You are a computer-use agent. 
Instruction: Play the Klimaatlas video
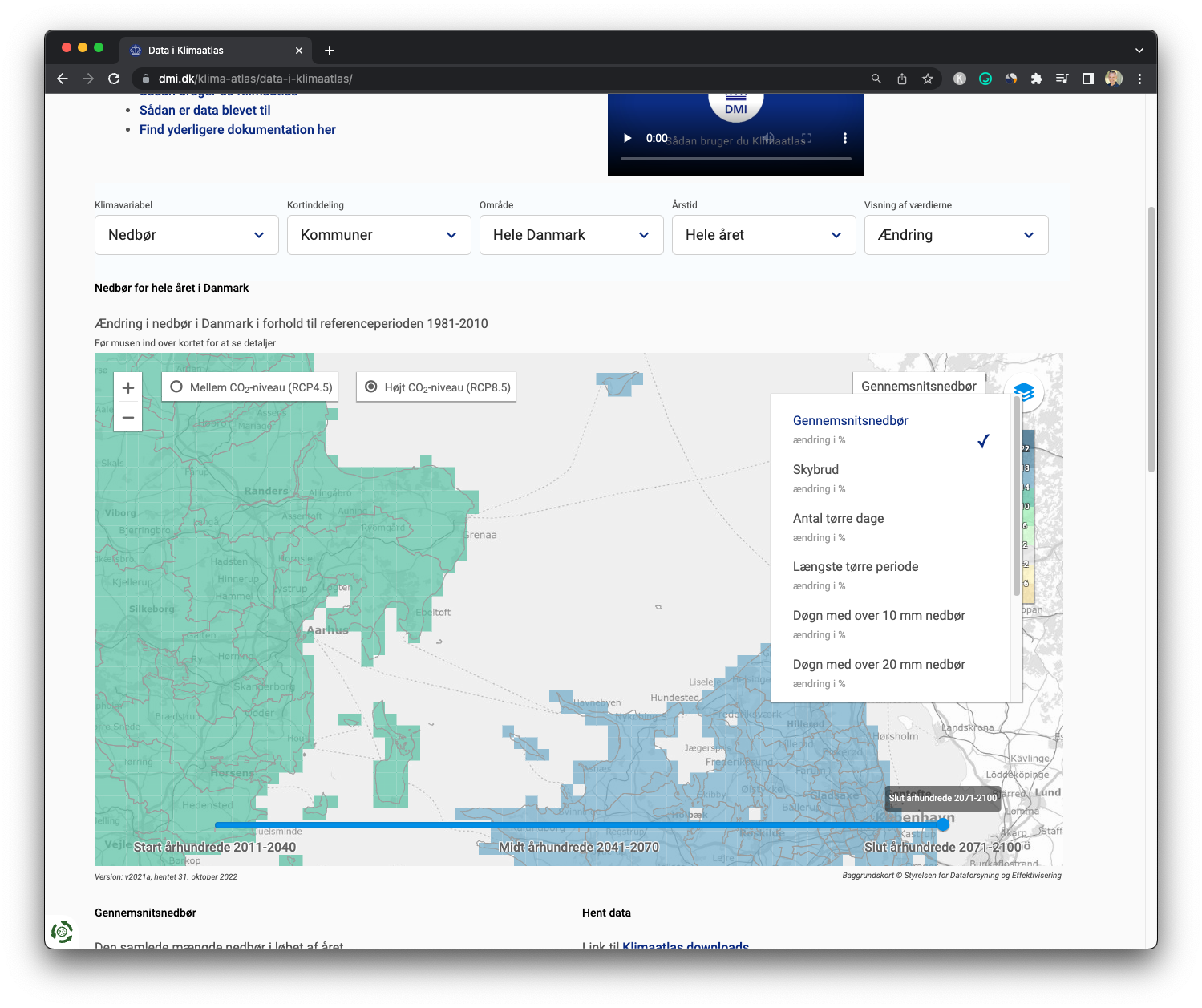click(x=628, y=138)
